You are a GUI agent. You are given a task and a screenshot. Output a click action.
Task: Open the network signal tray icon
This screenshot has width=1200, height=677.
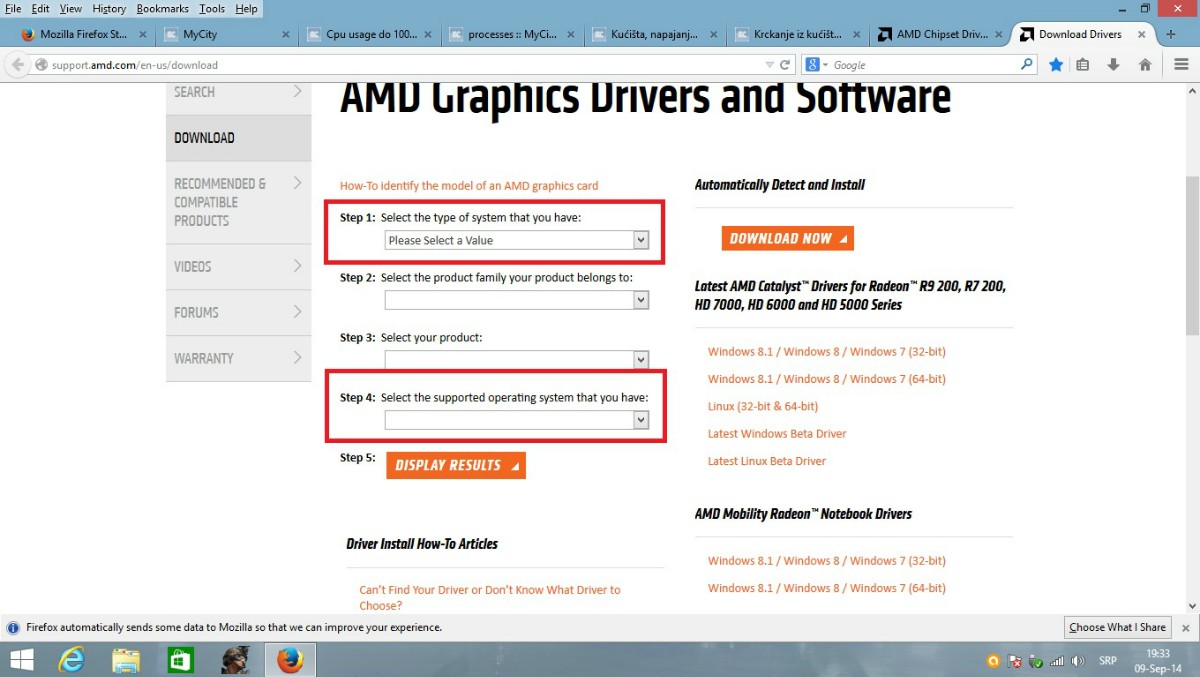[1057, 661]
